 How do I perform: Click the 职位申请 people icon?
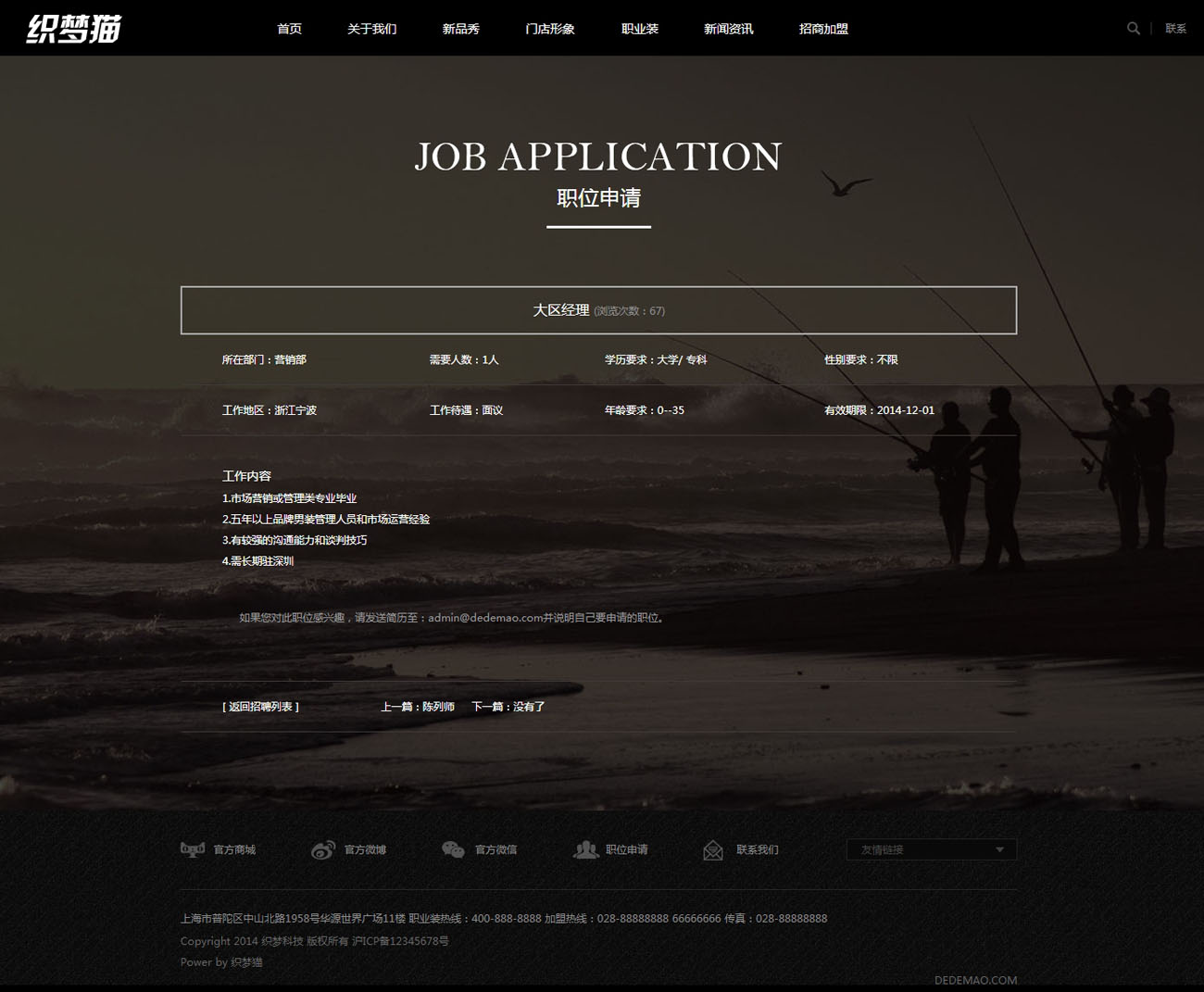(x=585, y=849)
